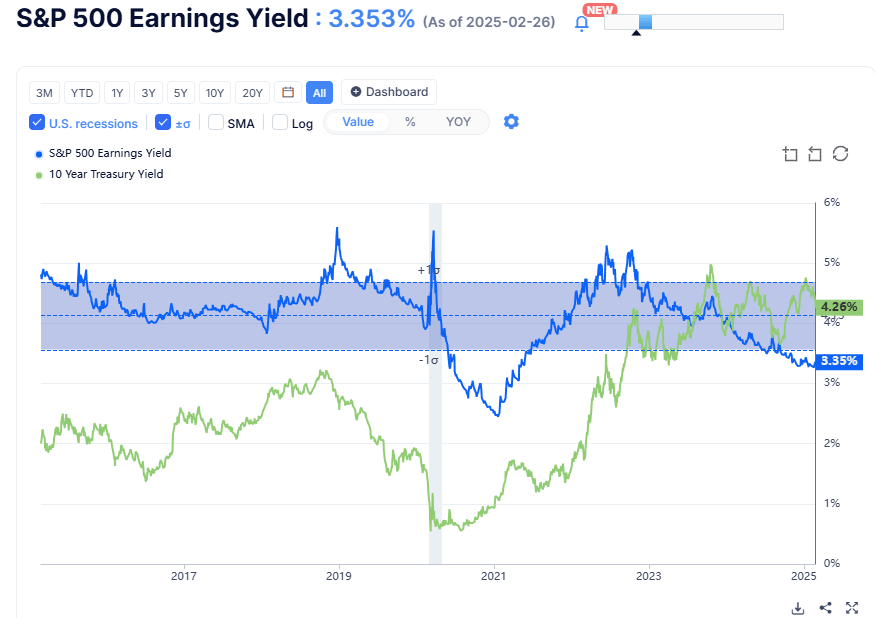Uncheck the ±σ bands option
875x618 pixels.
[x=163, y=122]
